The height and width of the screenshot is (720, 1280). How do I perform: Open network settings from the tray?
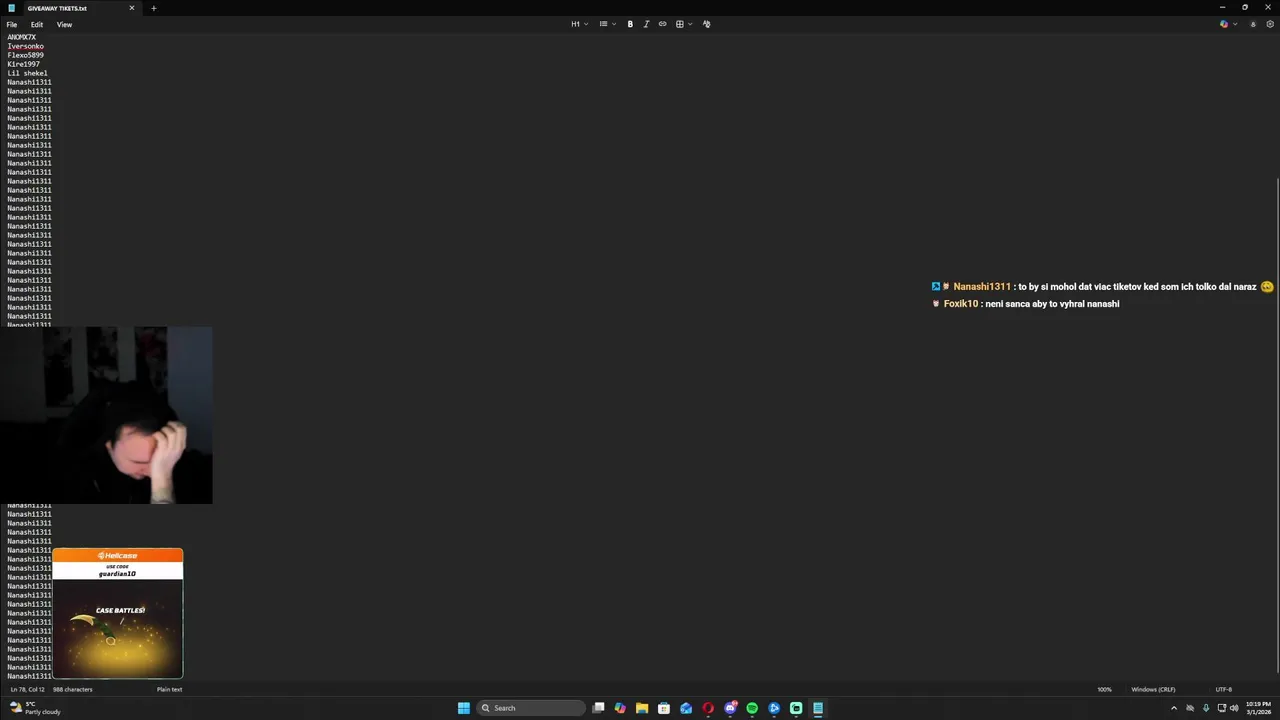coord(1221,708)
